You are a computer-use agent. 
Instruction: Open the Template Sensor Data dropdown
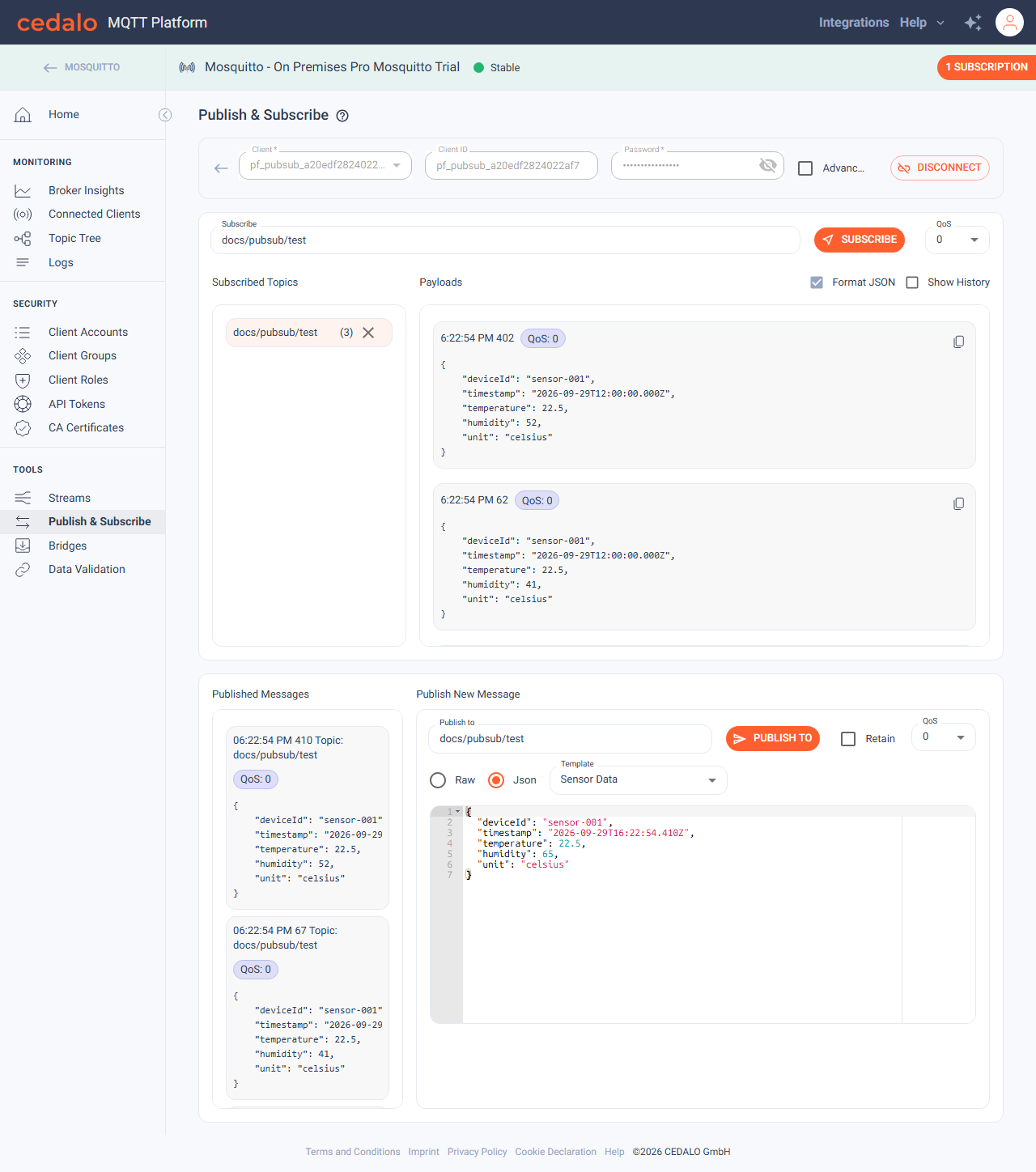click(639, 780)
